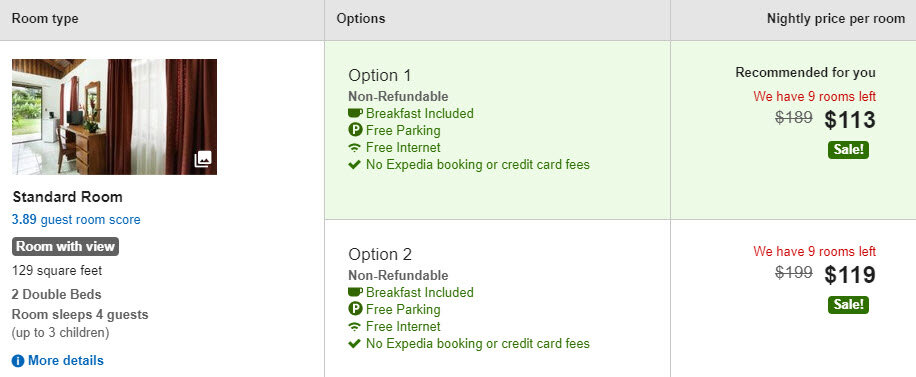Click the Room type column header
This screenshot has height=377, width=916.
click(x=45, y=19)
